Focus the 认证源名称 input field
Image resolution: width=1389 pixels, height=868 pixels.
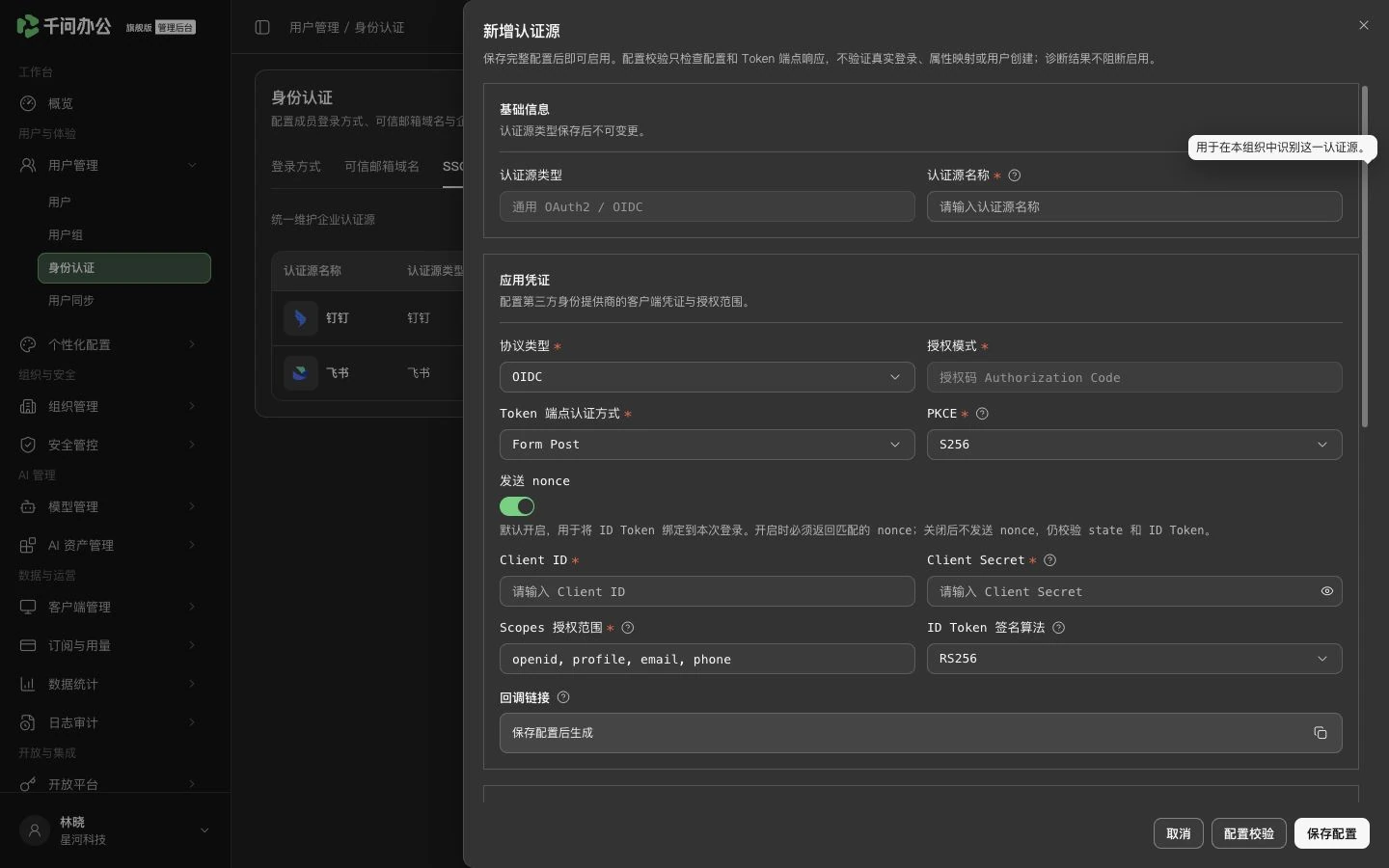1134,206
